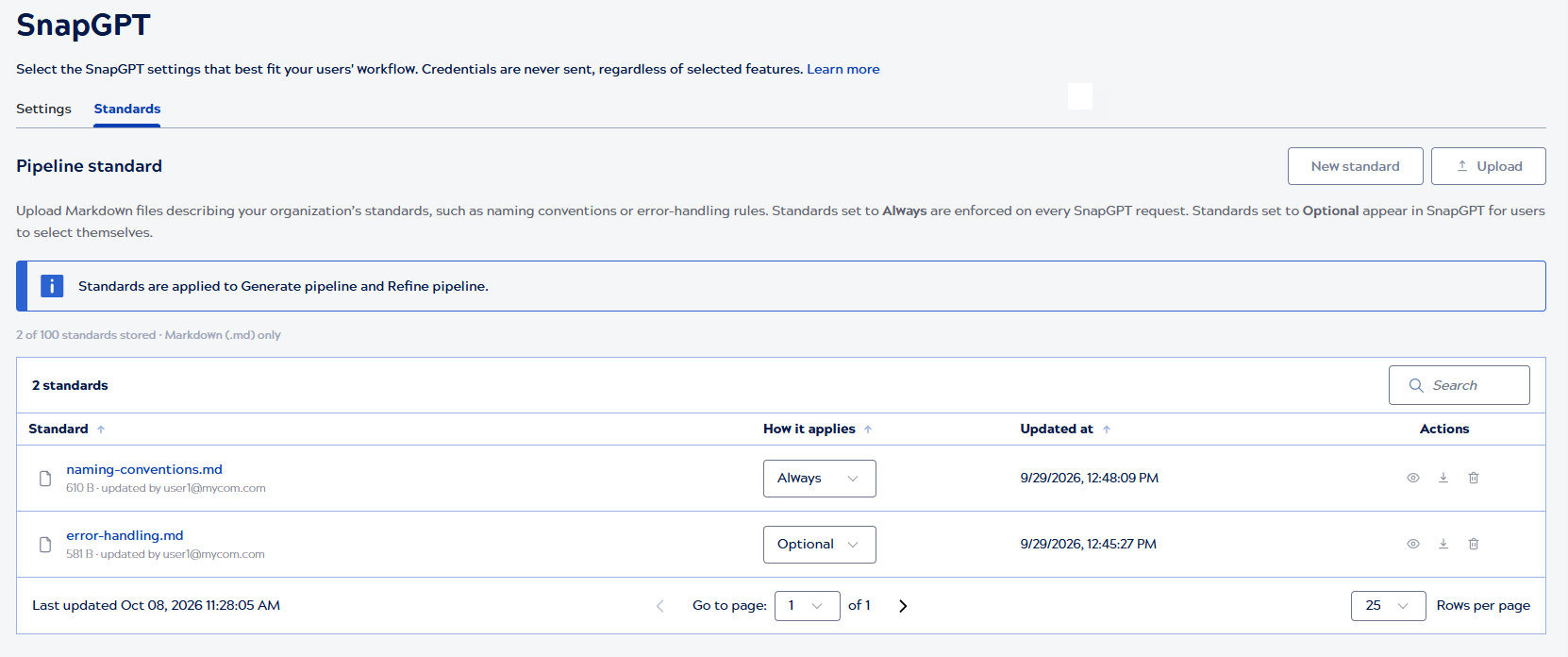Click file icon beside error-handling.md
Image resolution: width=1568 pixels, height=657 pixels.
45,545
